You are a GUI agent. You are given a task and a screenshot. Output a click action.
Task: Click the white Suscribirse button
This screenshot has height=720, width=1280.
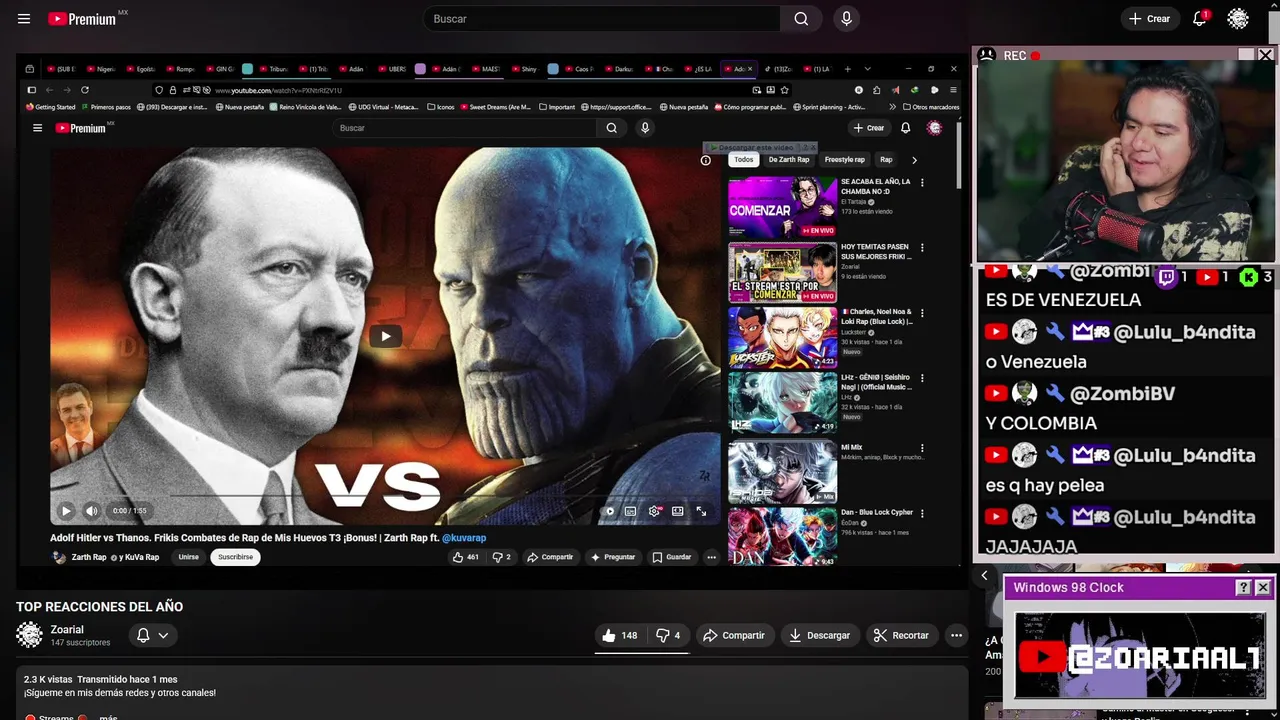[236, 557]
